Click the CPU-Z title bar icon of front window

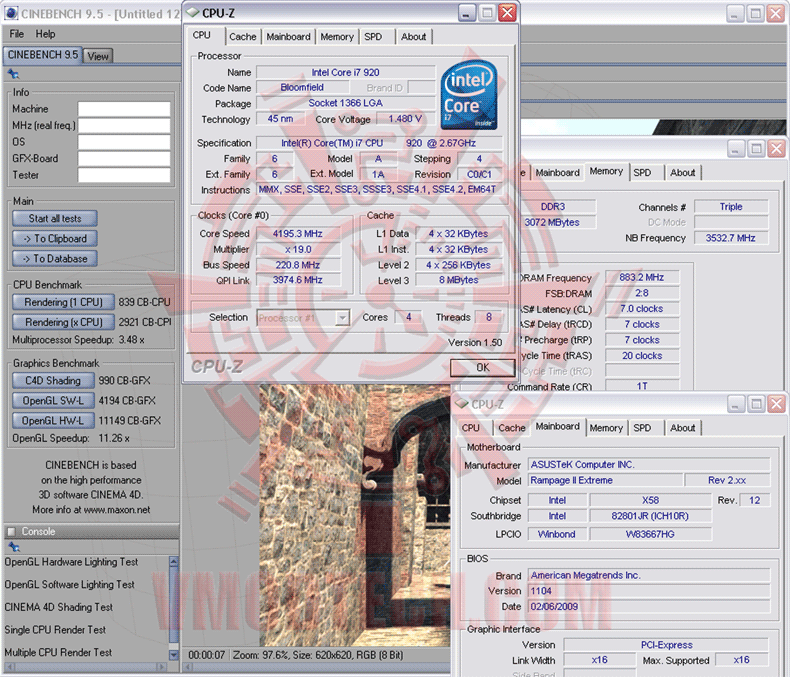[x=193, y=13]
